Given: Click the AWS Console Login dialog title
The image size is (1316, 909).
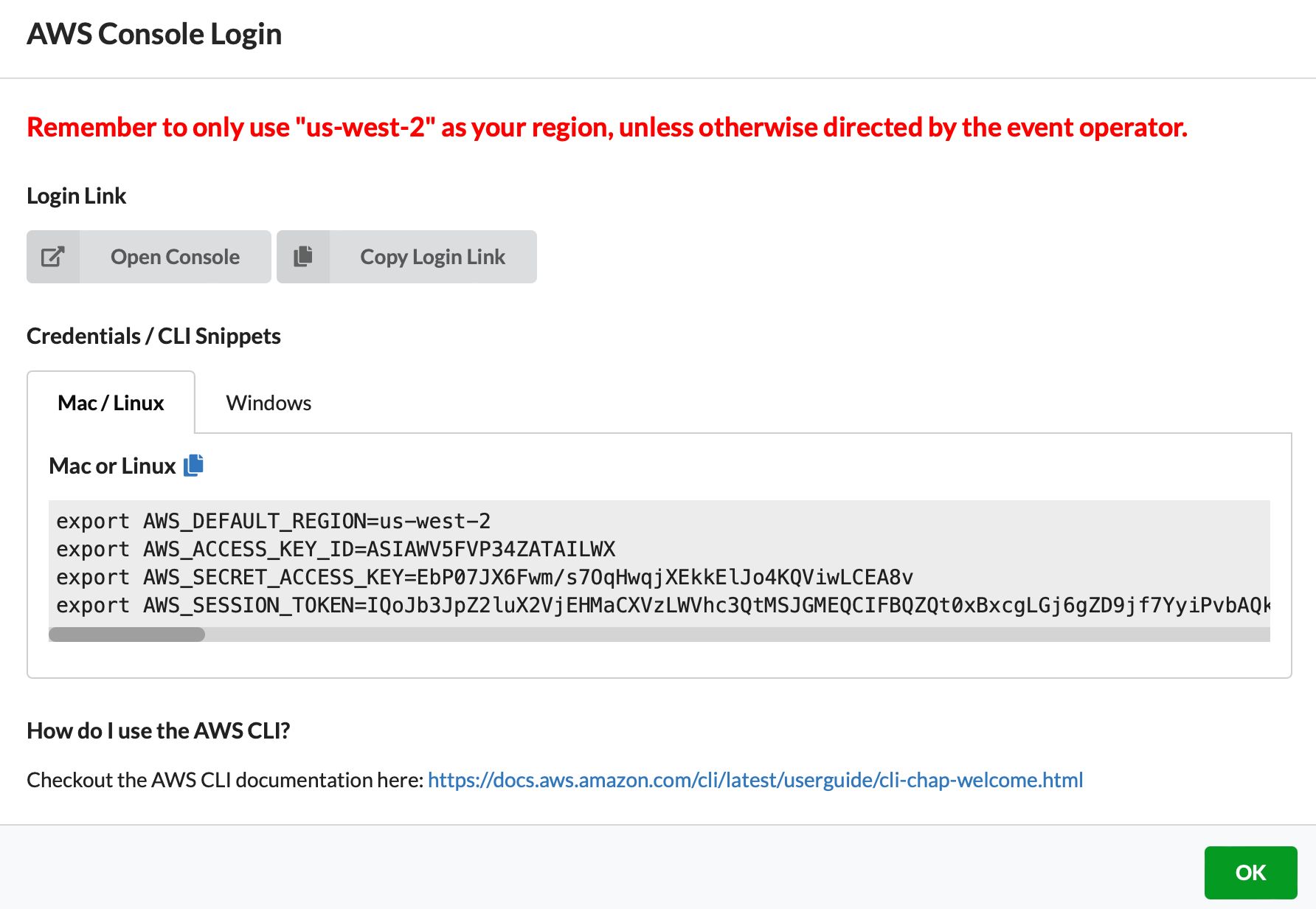Looking at the screenshot, I should 154,34.
